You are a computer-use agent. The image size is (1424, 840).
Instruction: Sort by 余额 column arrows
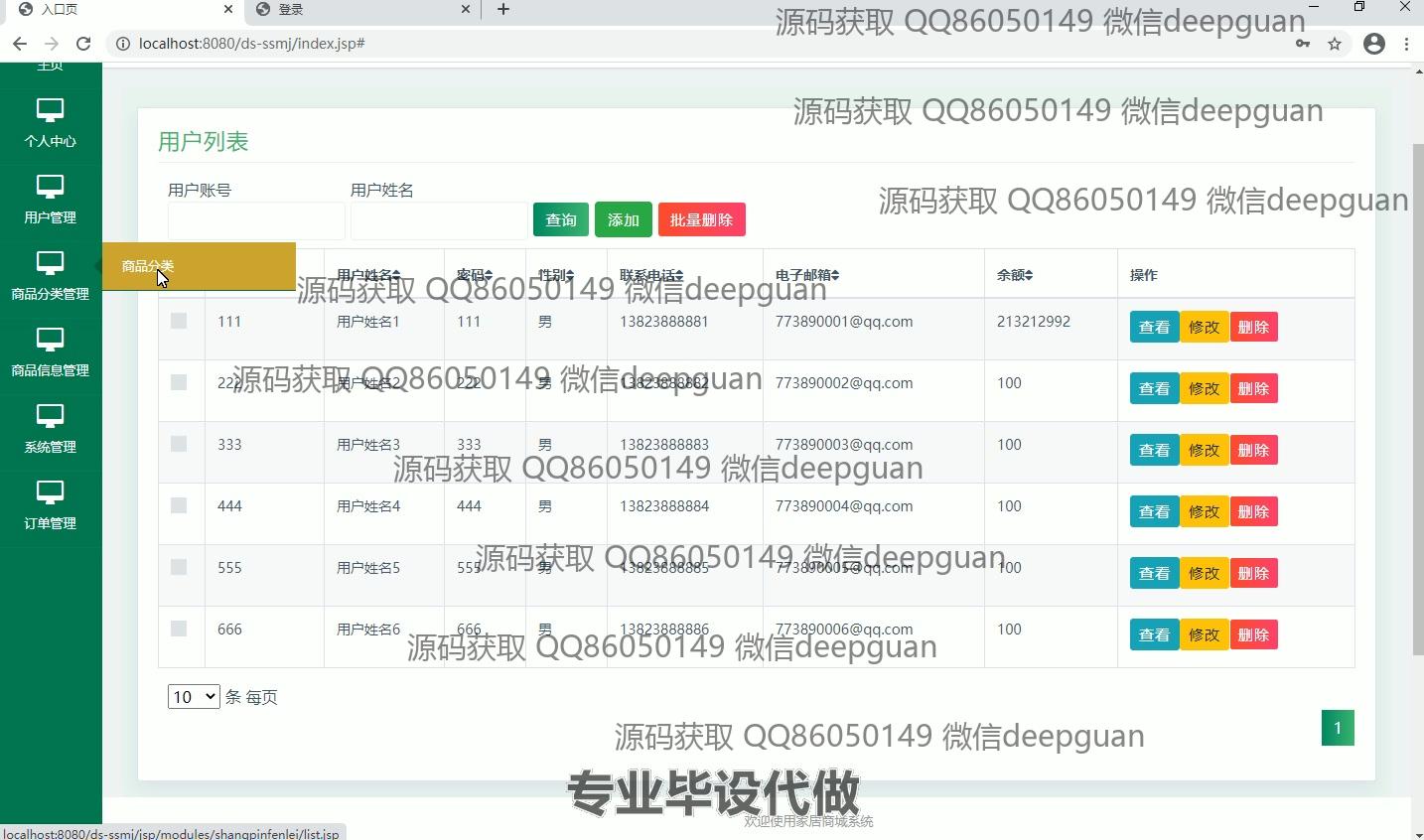(1029, 275)
